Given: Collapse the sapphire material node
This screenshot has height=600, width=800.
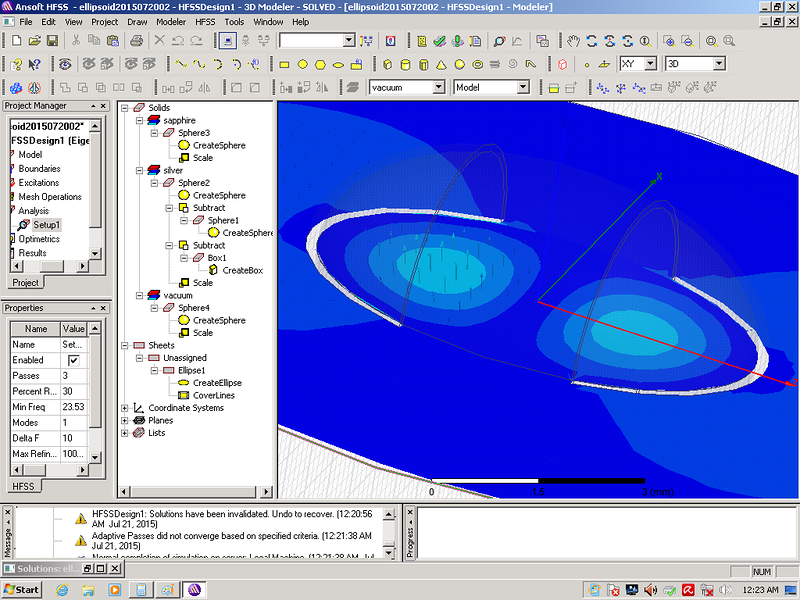Looking at the screenshot, I should pyautogui.click(x=140, y=120).
